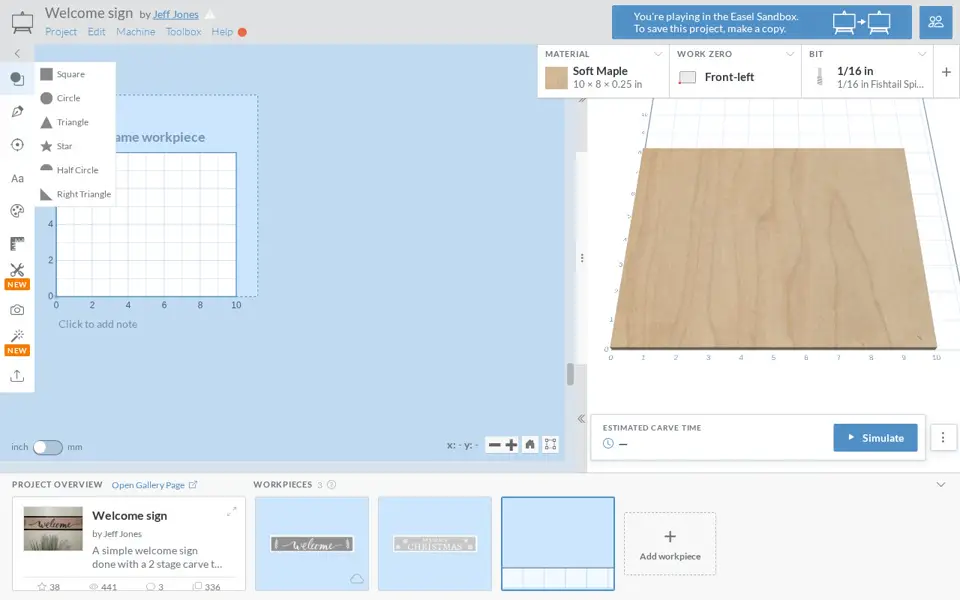
Task: Click the Easel logo icon
Action: [x=22, y=22]
